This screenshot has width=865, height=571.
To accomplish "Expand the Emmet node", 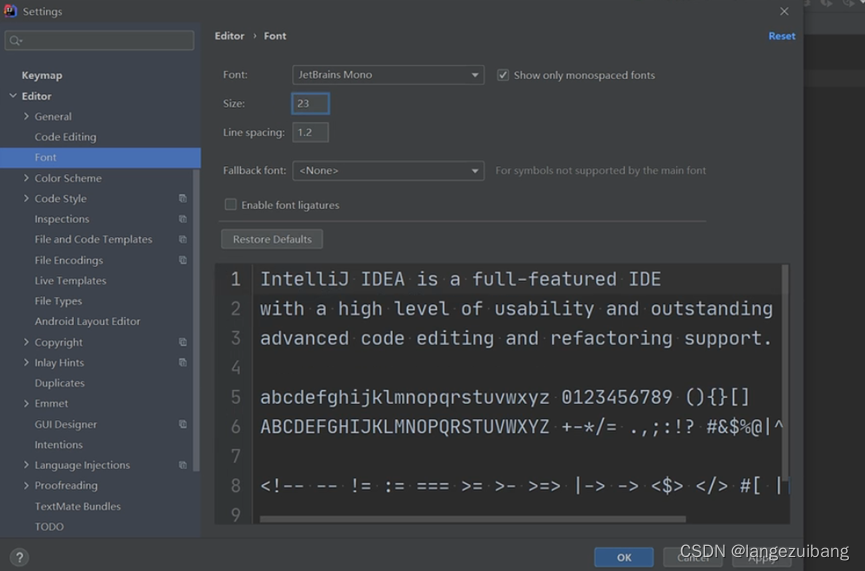I will [x=26, y=403].
